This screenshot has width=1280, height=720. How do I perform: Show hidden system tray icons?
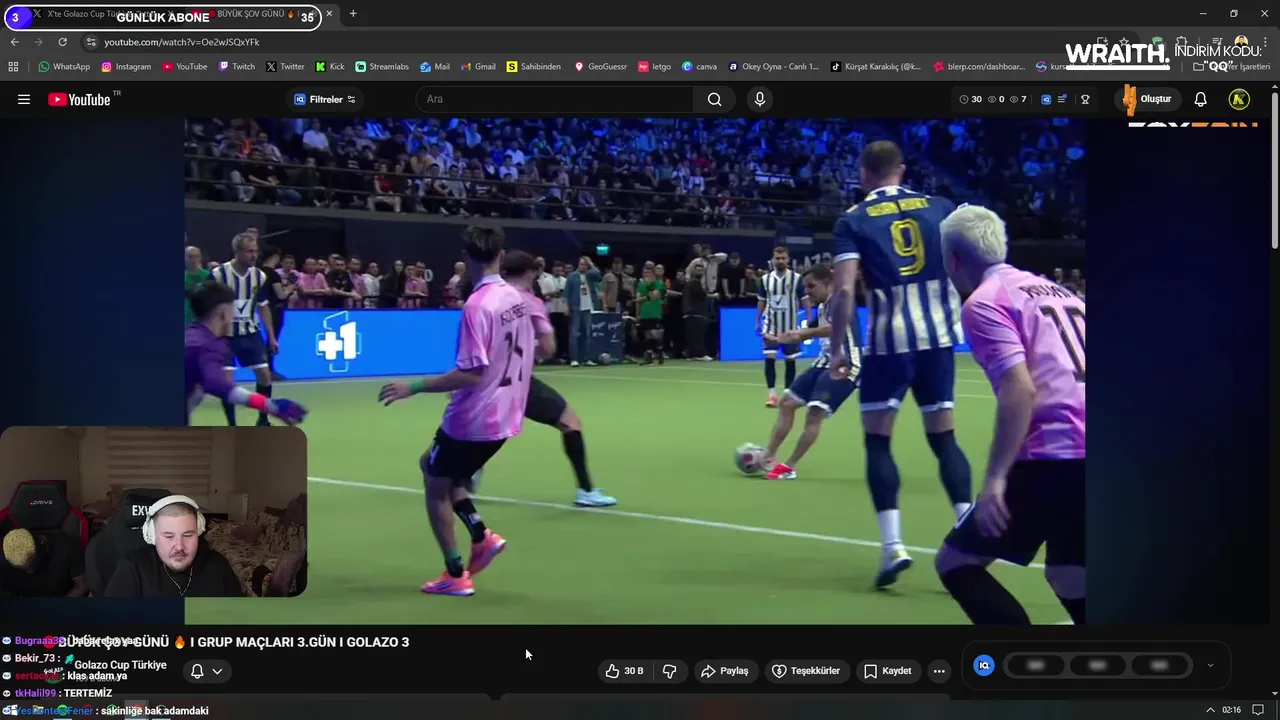coord(1211,710)
